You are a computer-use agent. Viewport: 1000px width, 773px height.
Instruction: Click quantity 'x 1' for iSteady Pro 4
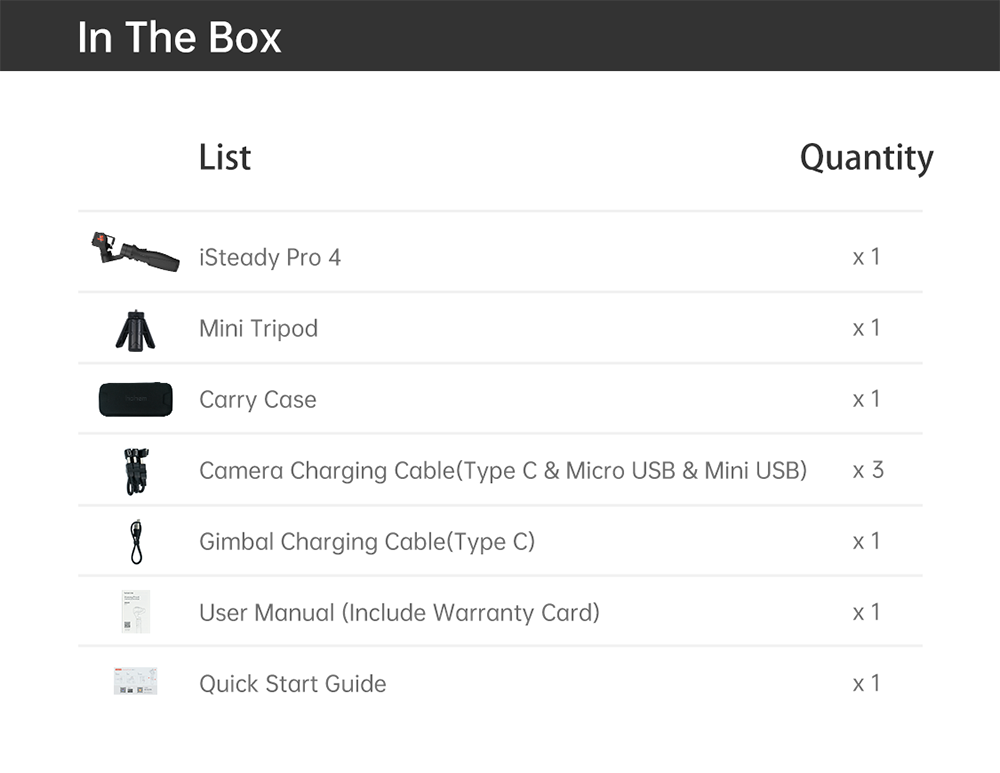(x=866, y=257)
